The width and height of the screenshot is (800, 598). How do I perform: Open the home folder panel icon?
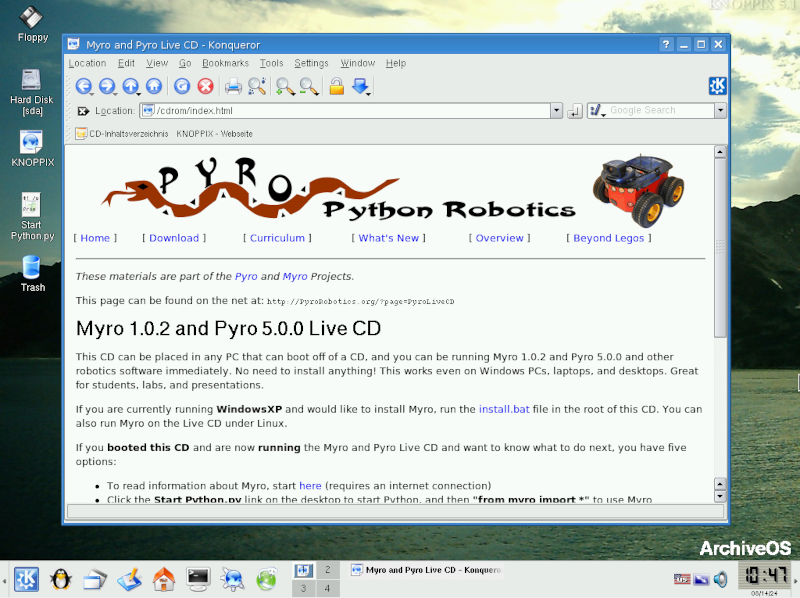point(164,580)
